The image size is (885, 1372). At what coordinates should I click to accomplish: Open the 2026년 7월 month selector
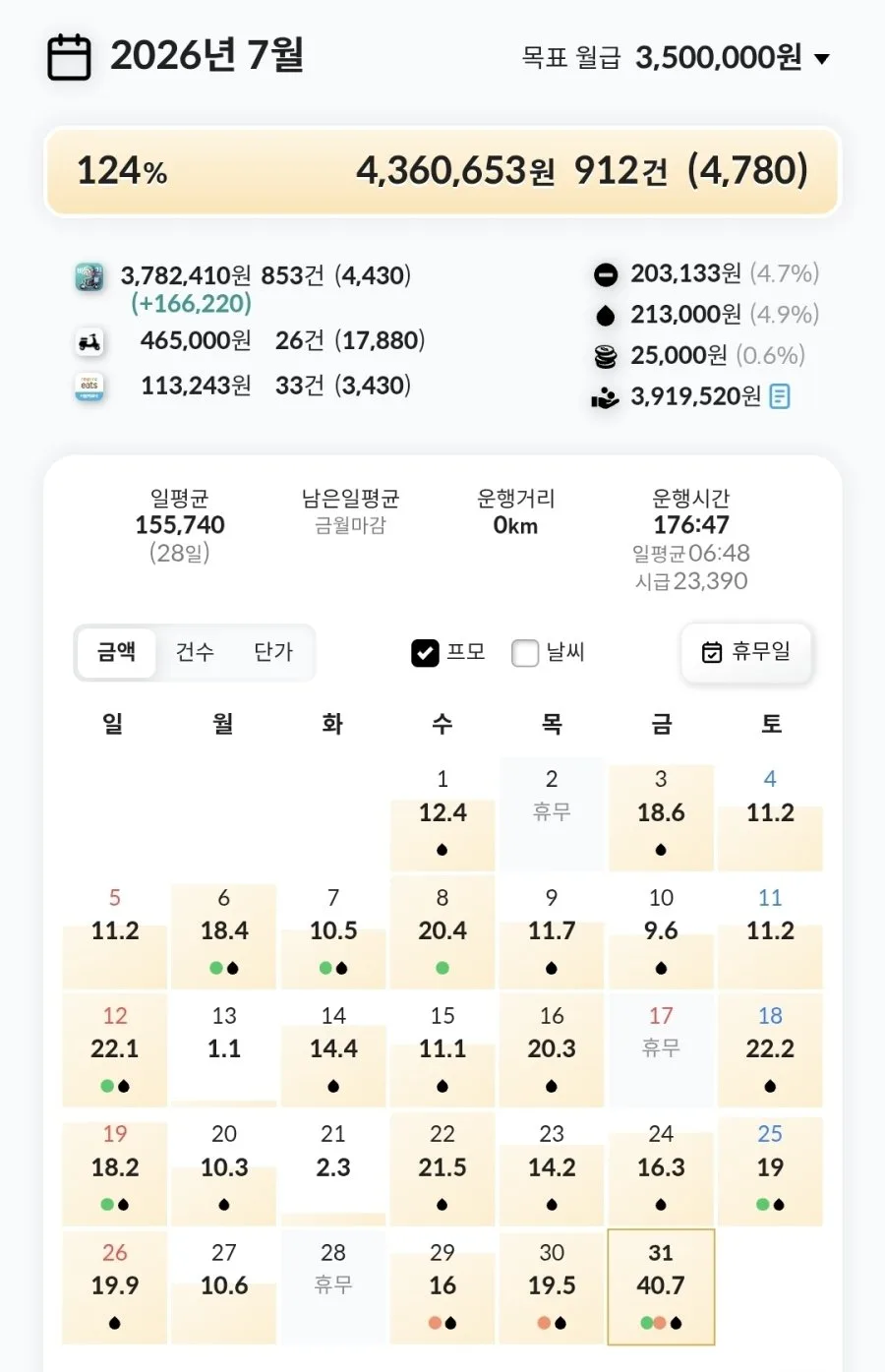[x=206, y=55]
